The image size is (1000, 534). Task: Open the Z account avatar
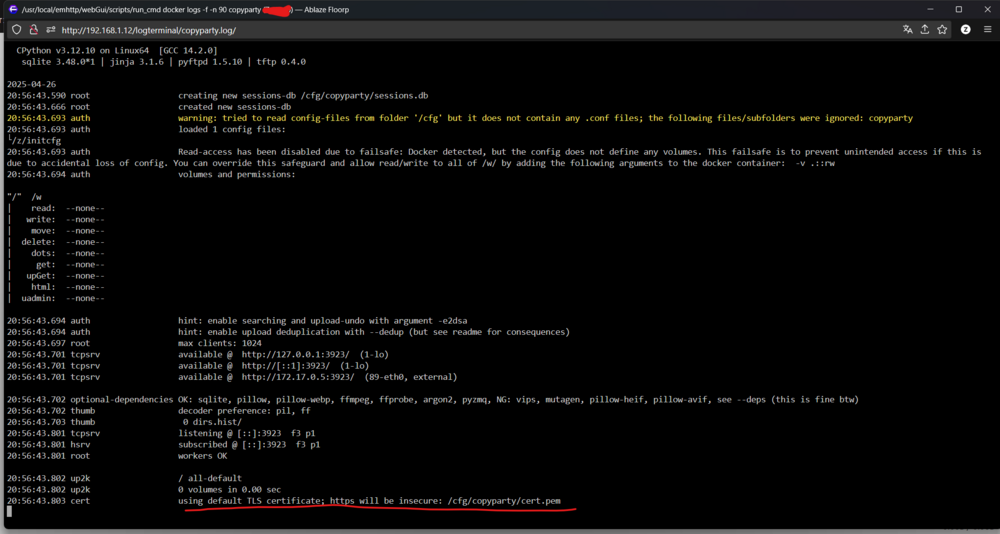click(966, 29)
